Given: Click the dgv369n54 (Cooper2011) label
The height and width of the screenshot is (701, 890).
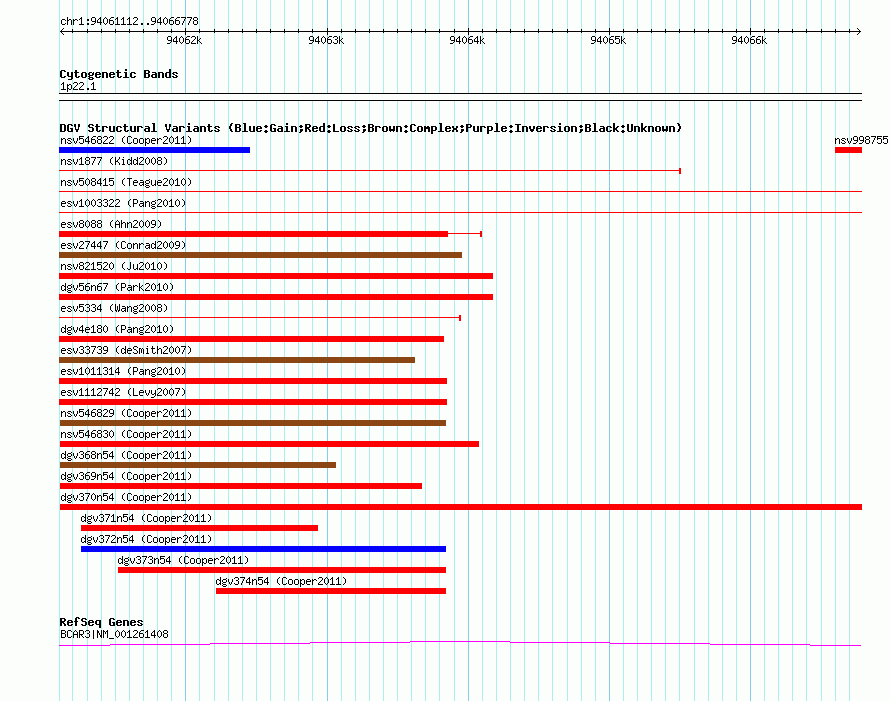Looking at the screenshot, I should click(126, 476).
